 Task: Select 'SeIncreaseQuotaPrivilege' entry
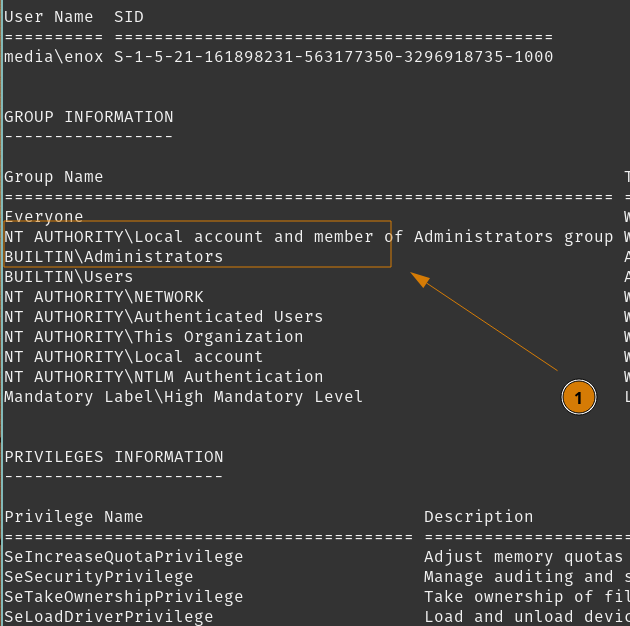[124, 557]
